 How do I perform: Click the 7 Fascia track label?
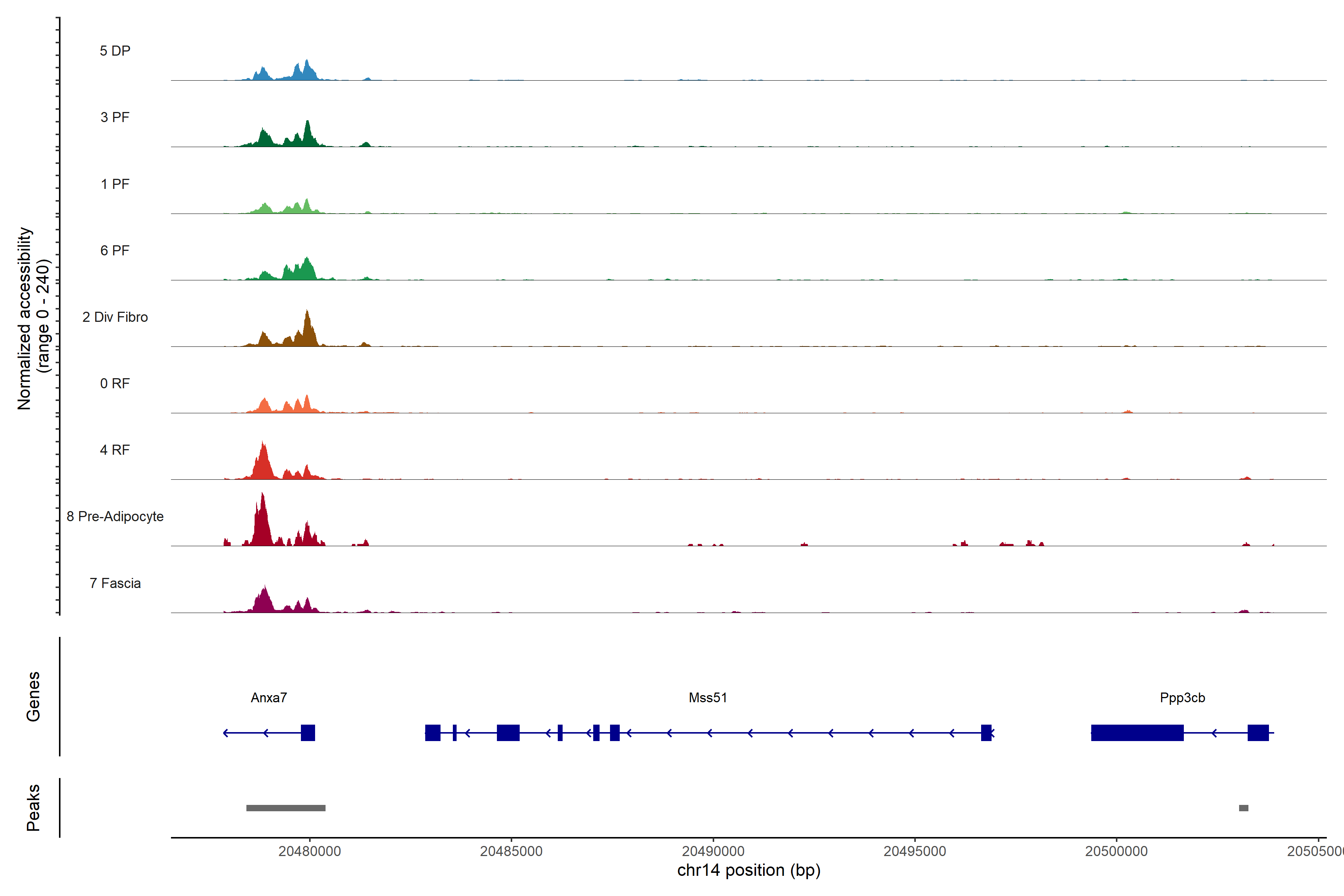point(115,583)
